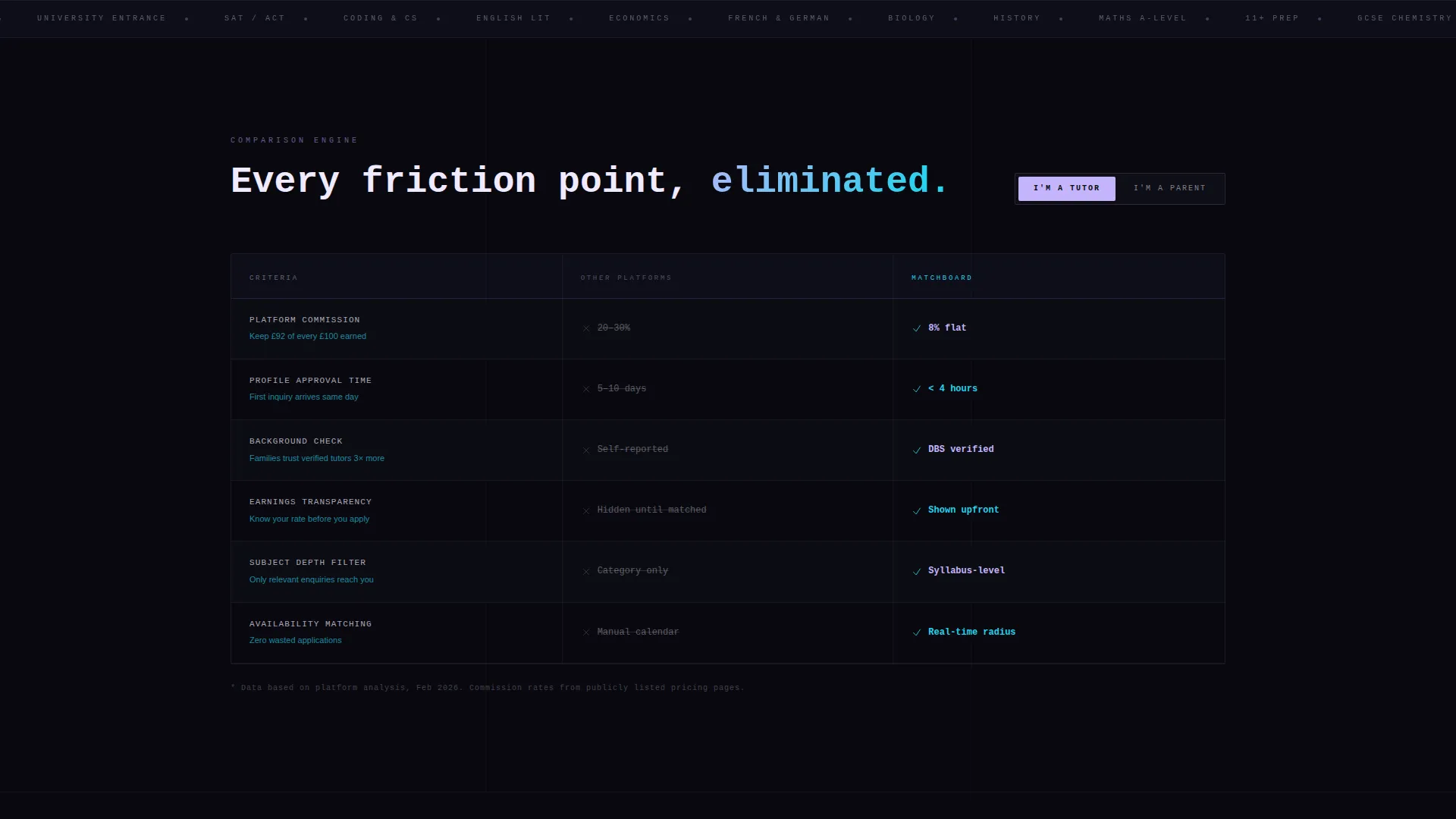This screenshot has width=1456, height=819.
Task: Click the checkmark beside DBS verified
Action: [917, 450]
